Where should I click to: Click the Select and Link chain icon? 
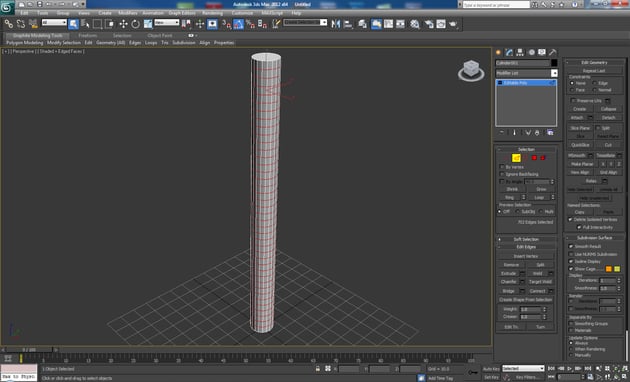[x=8, y=24]
